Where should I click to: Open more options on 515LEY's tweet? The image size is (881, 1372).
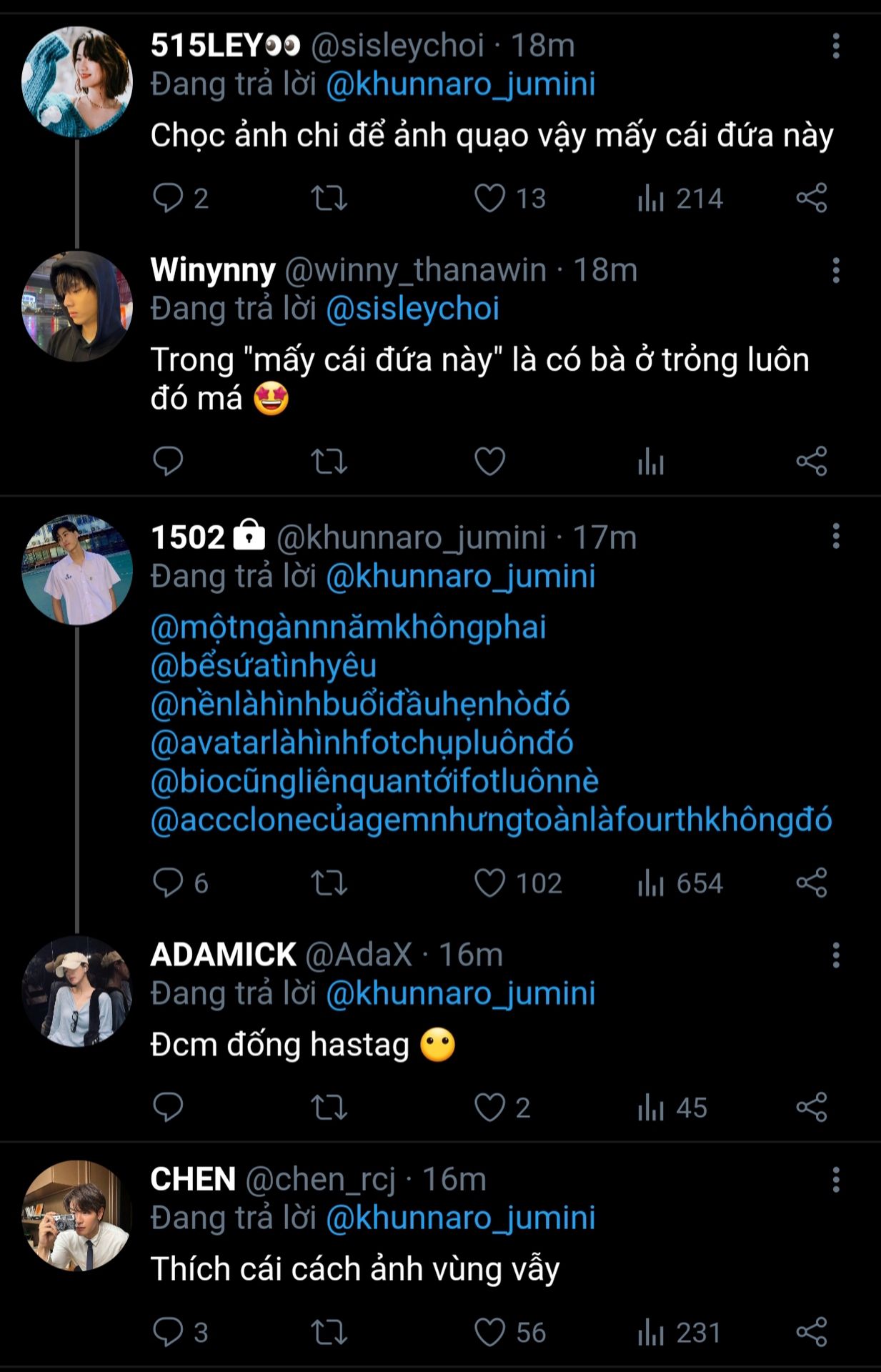point(835,46)
